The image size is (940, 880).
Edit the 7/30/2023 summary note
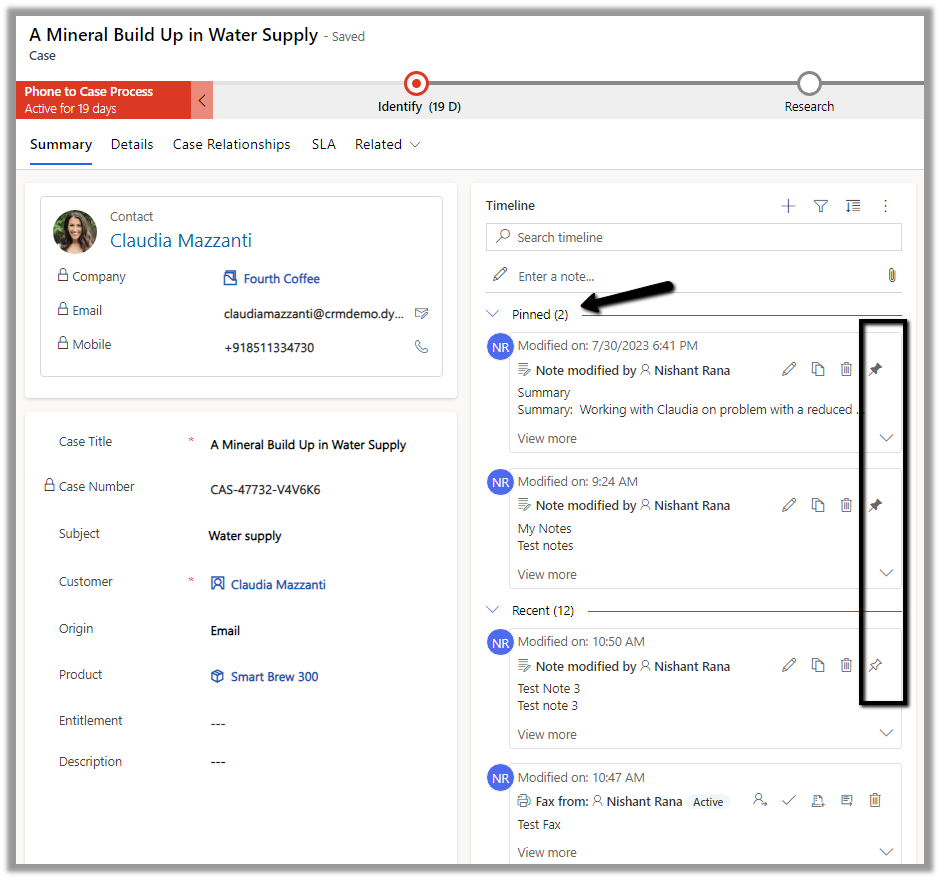click(x=789, y=370)
